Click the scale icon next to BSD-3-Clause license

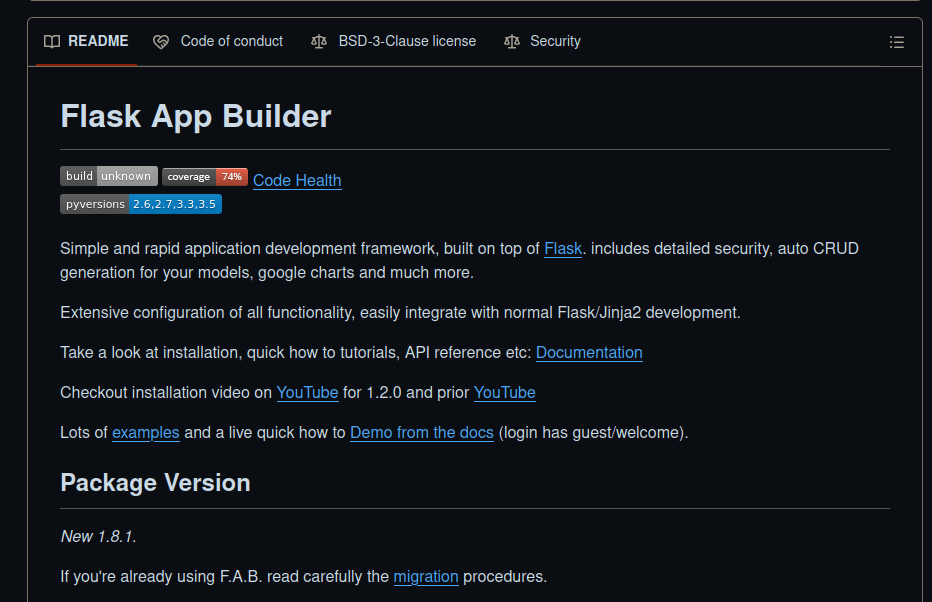coord(319,42)
